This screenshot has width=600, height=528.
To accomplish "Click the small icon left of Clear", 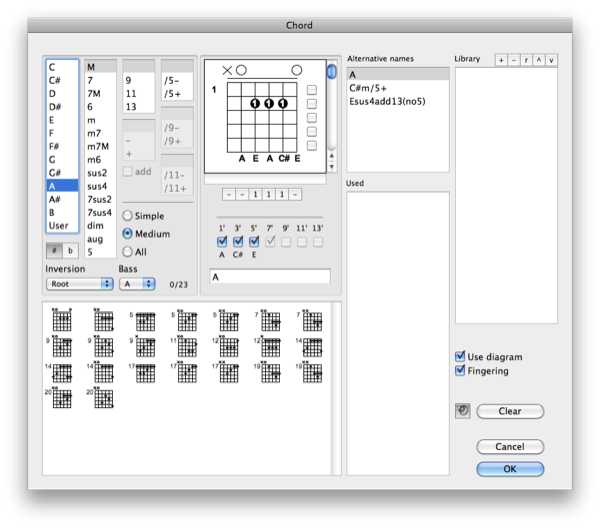I will point(461,411).
